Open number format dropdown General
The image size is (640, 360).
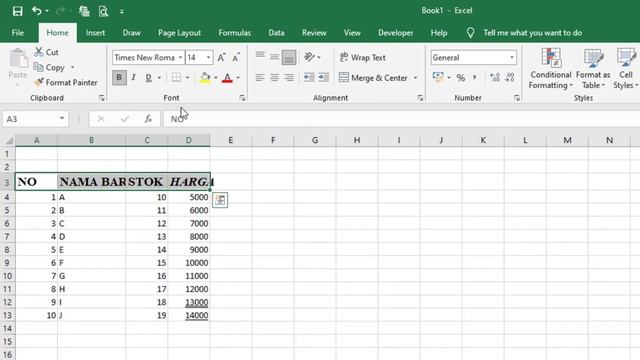[x=512, y=58]
